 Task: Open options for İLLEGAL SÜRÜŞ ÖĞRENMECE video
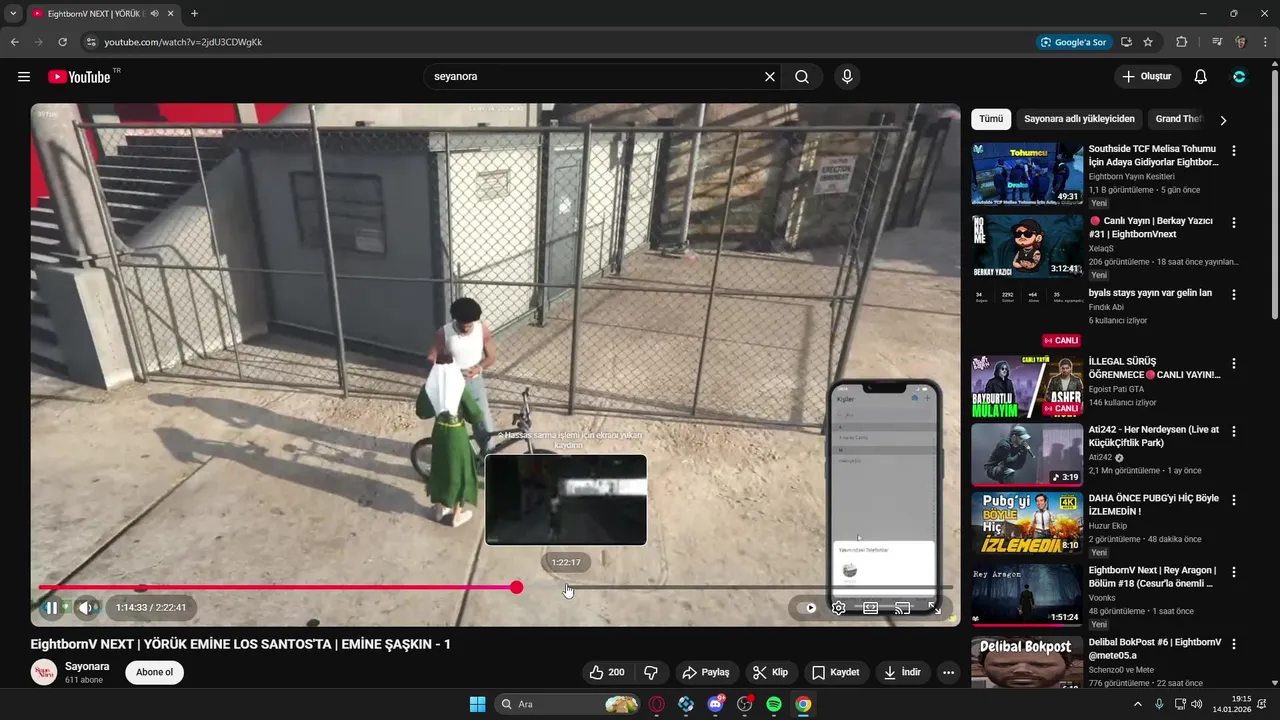click(1234, 364)
